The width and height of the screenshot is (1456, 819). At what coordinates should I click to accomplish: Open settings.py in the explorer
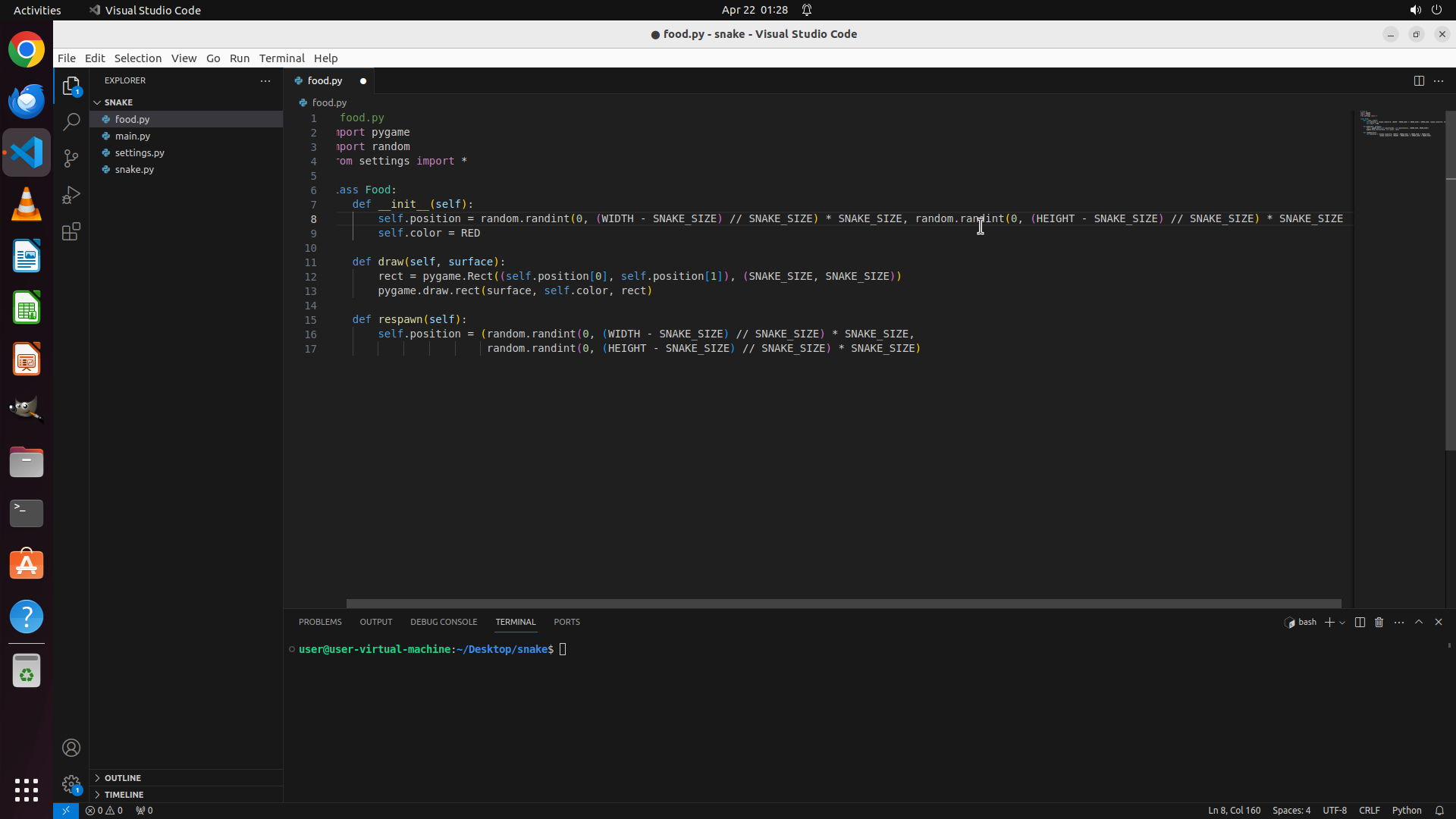point(140,152)
